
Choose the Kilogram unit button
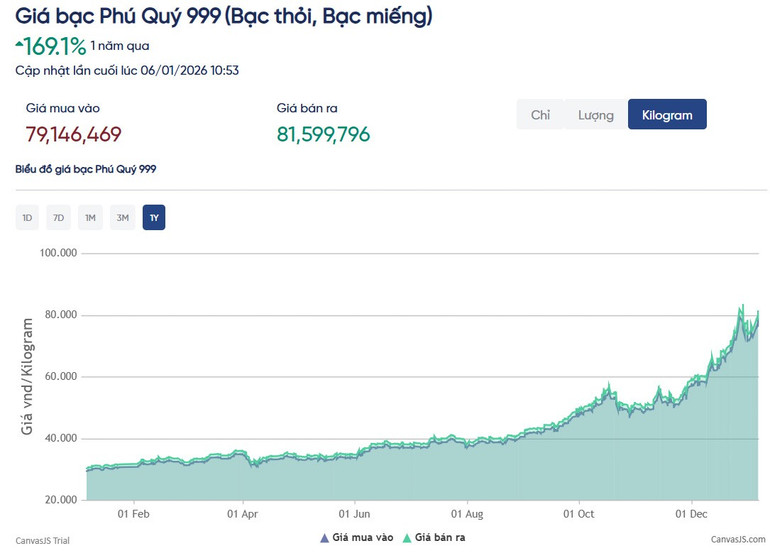tap(667, 115)
